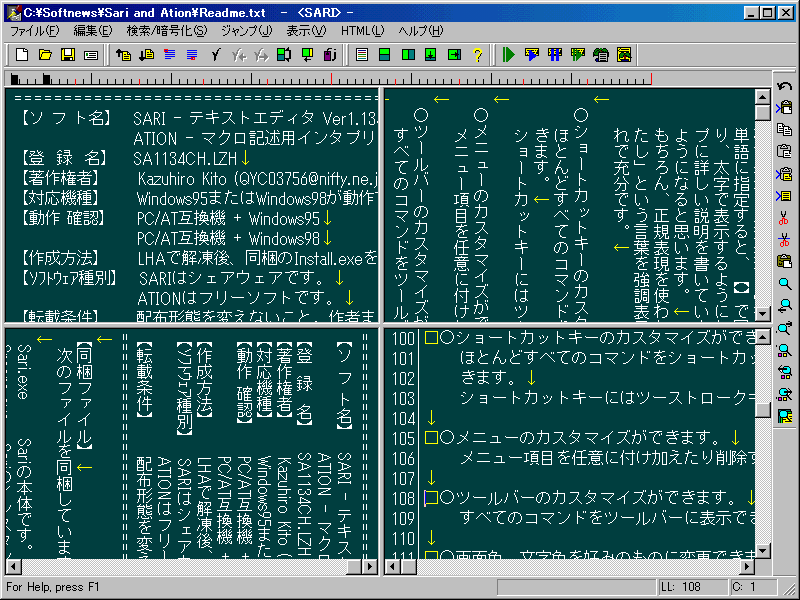The image size is (800, 600).
Task: Cut with the red scissors icon
Action: coord(785,218)
